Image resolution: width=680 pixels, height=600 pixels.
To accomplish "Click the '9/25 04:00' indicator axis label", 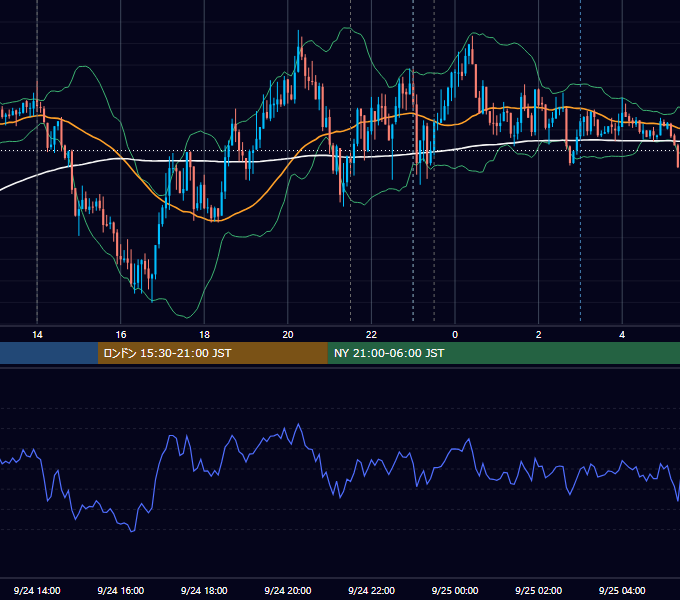I will coord(622,590).
